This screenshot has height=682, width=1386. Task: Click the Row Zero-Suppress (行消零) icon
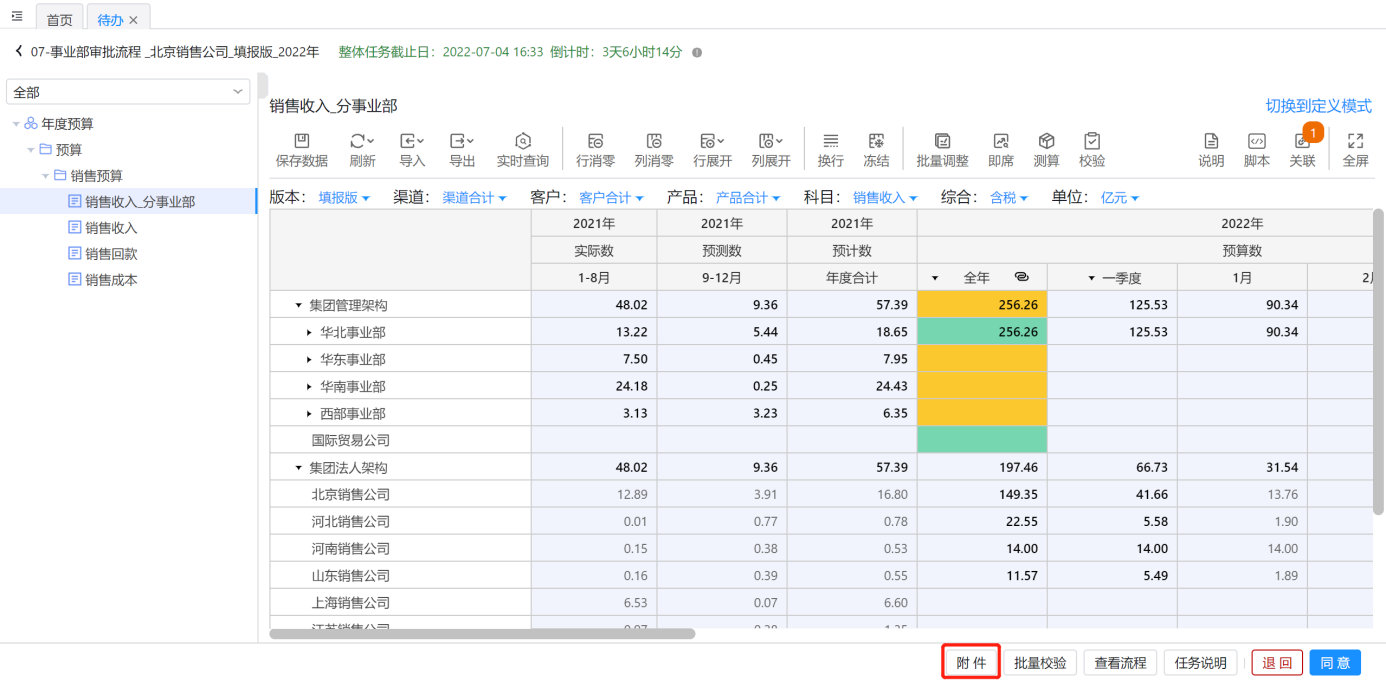(595, 142)
